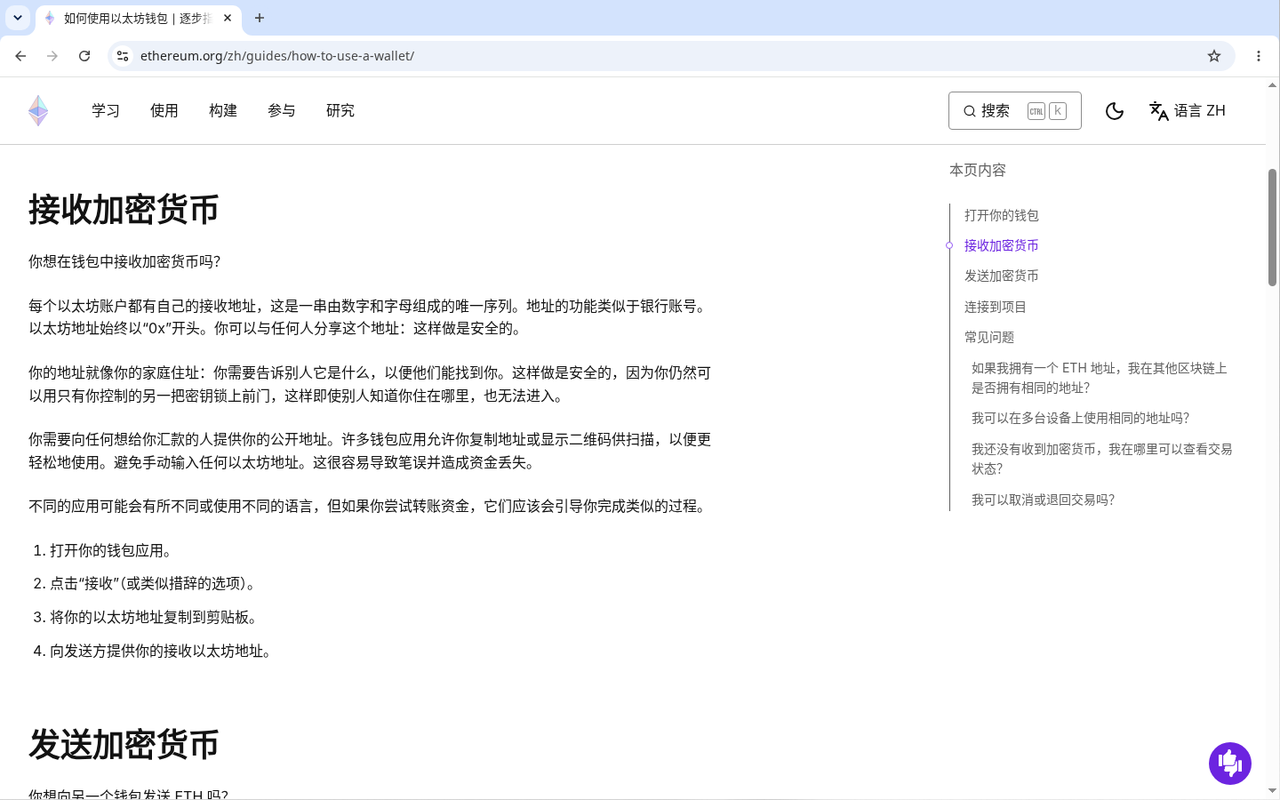Open the 语言 ZH language selector

1187,111
